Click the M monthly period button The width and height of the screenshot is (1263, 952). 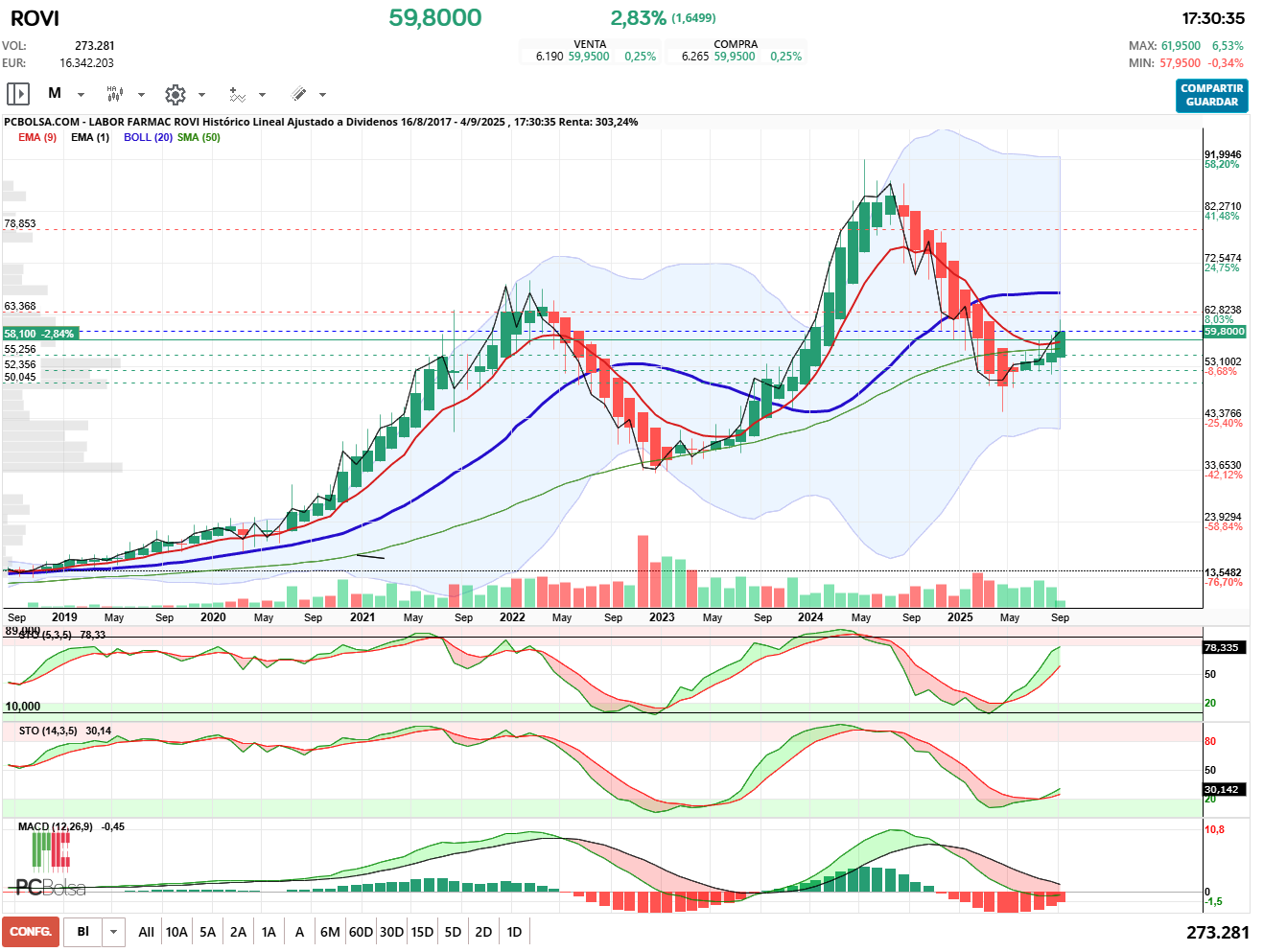55,93
